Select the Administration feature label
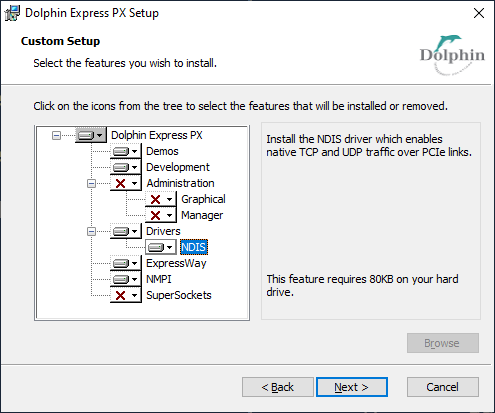The image size is (495, 413). pos(180,183)
